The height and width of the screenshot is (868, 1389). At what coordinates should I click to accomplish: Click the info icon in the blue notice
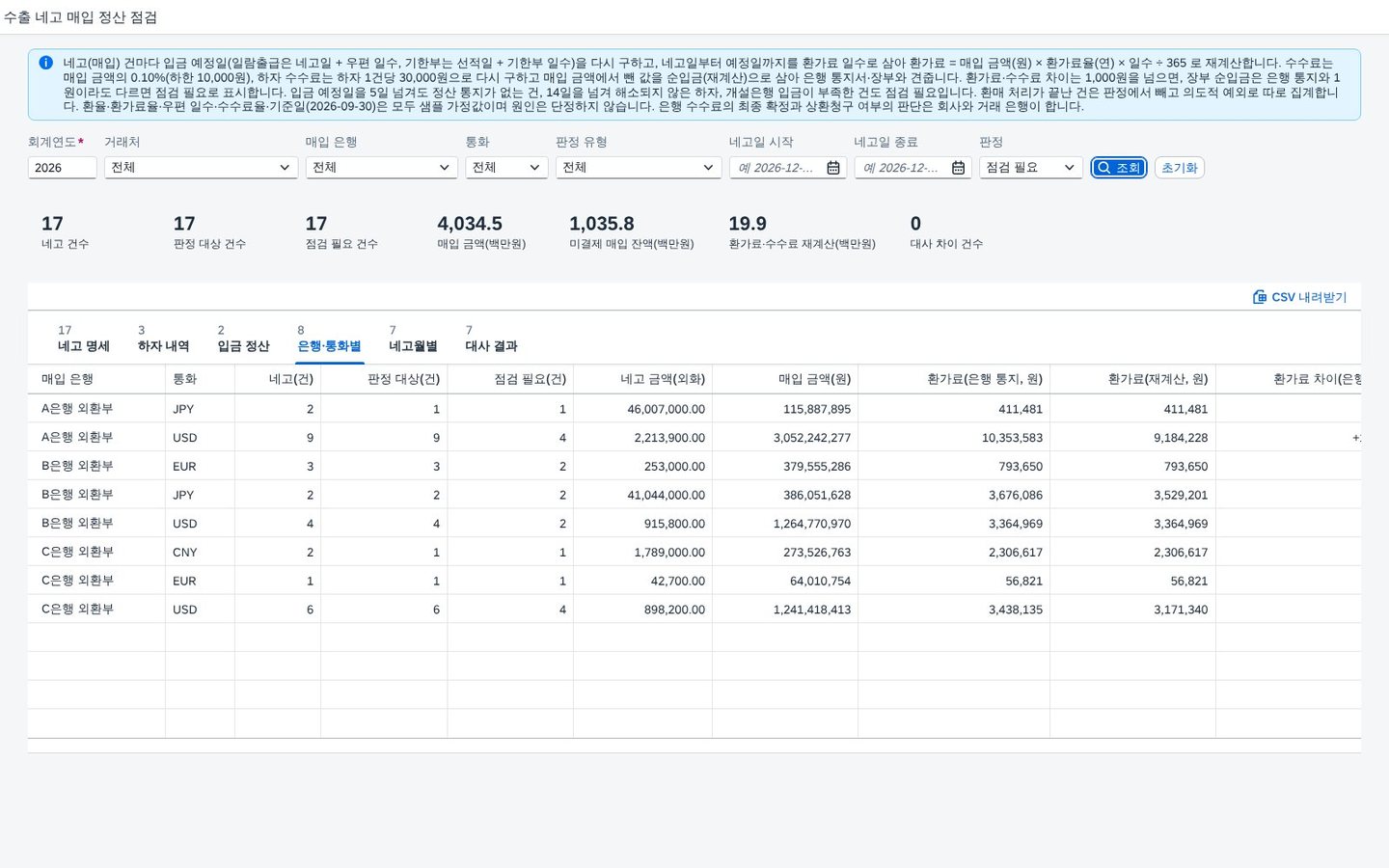tap(45, 63)
